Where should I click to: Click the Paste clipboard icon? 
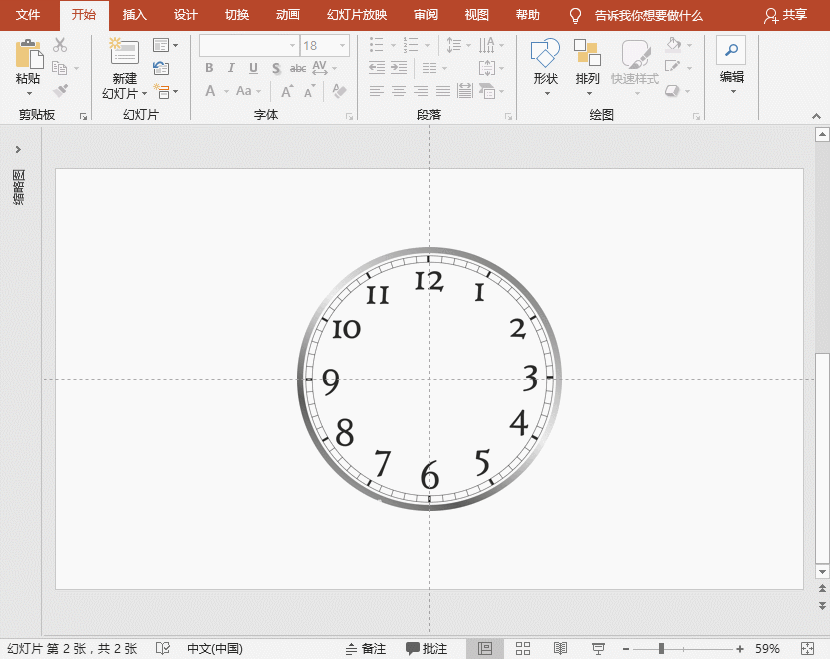pyautogui.click(x=29, y=53)
